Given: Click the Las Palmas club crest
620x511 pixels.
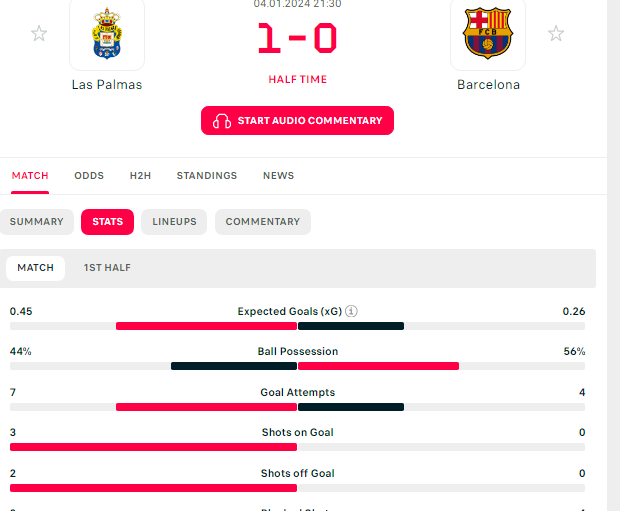Looking at the screenshot, I should (107, 34).
